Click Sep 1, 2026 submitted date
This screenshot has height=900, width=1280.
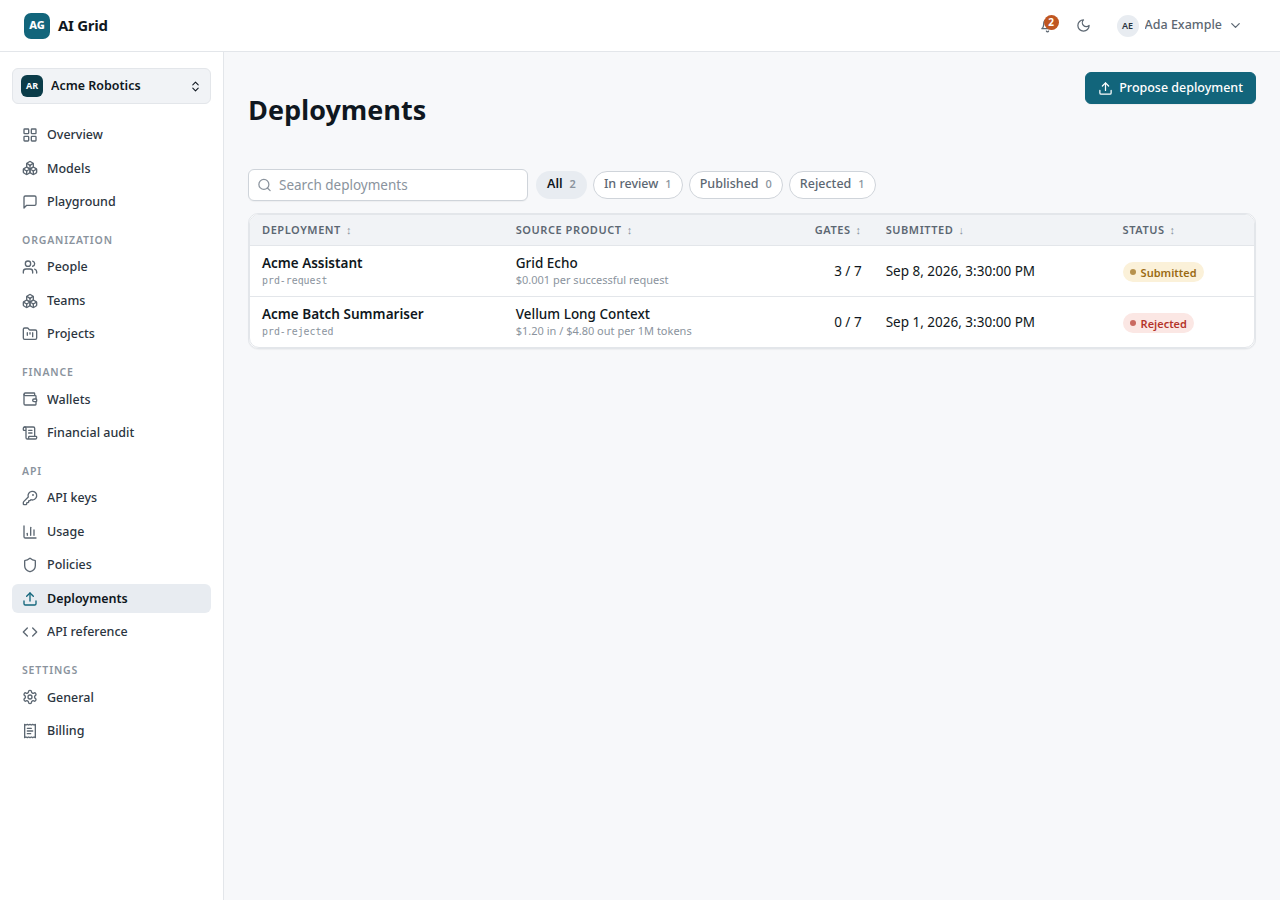point(960,323)
